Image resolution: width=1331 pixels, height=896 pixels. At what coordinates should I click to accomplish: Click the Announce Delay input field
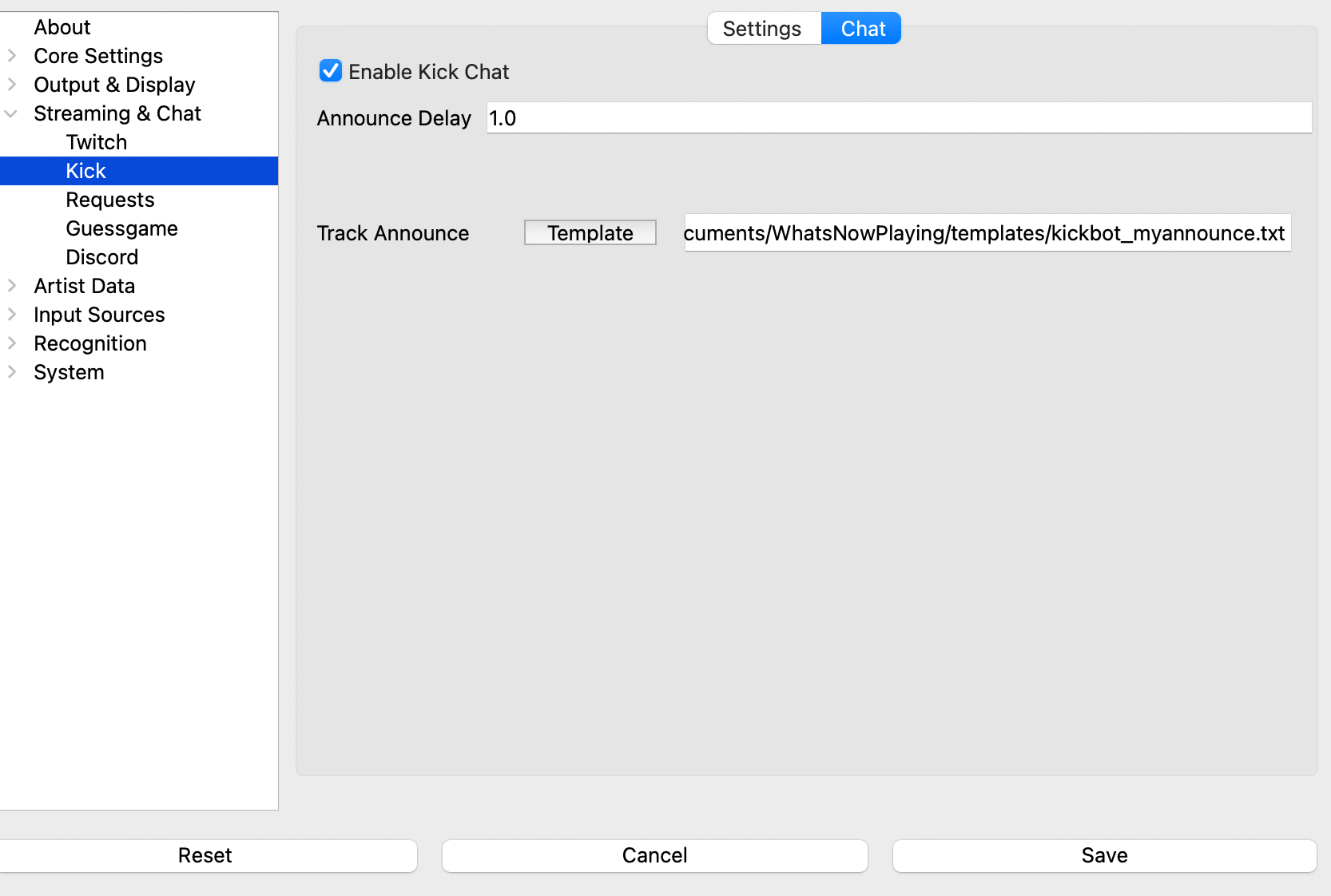(x=898, y=117)
